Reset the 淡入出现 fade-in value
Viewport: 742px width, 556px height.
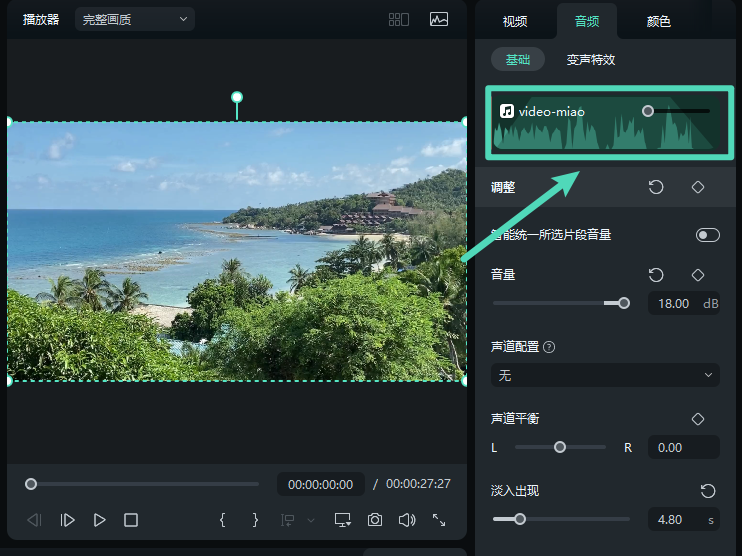pyautogui.click(x=708, y=491)
